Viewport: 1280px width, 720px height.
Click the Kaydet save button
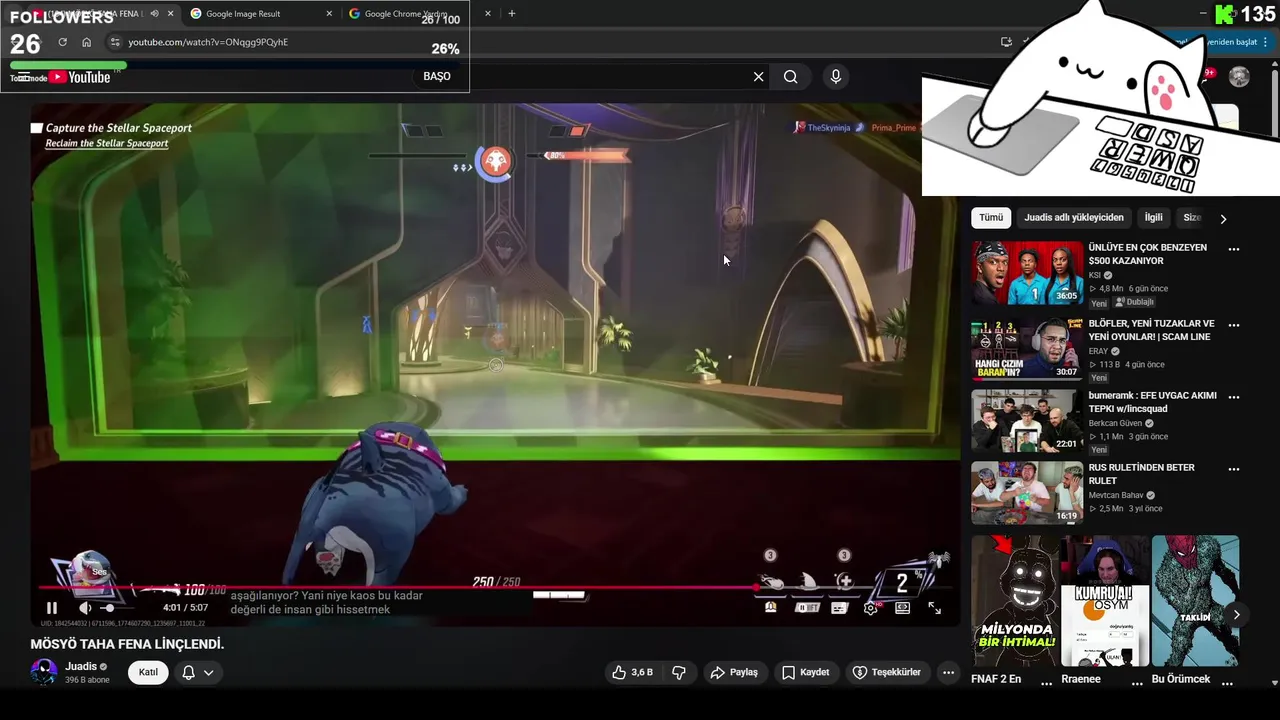click(x=806, y=672)
